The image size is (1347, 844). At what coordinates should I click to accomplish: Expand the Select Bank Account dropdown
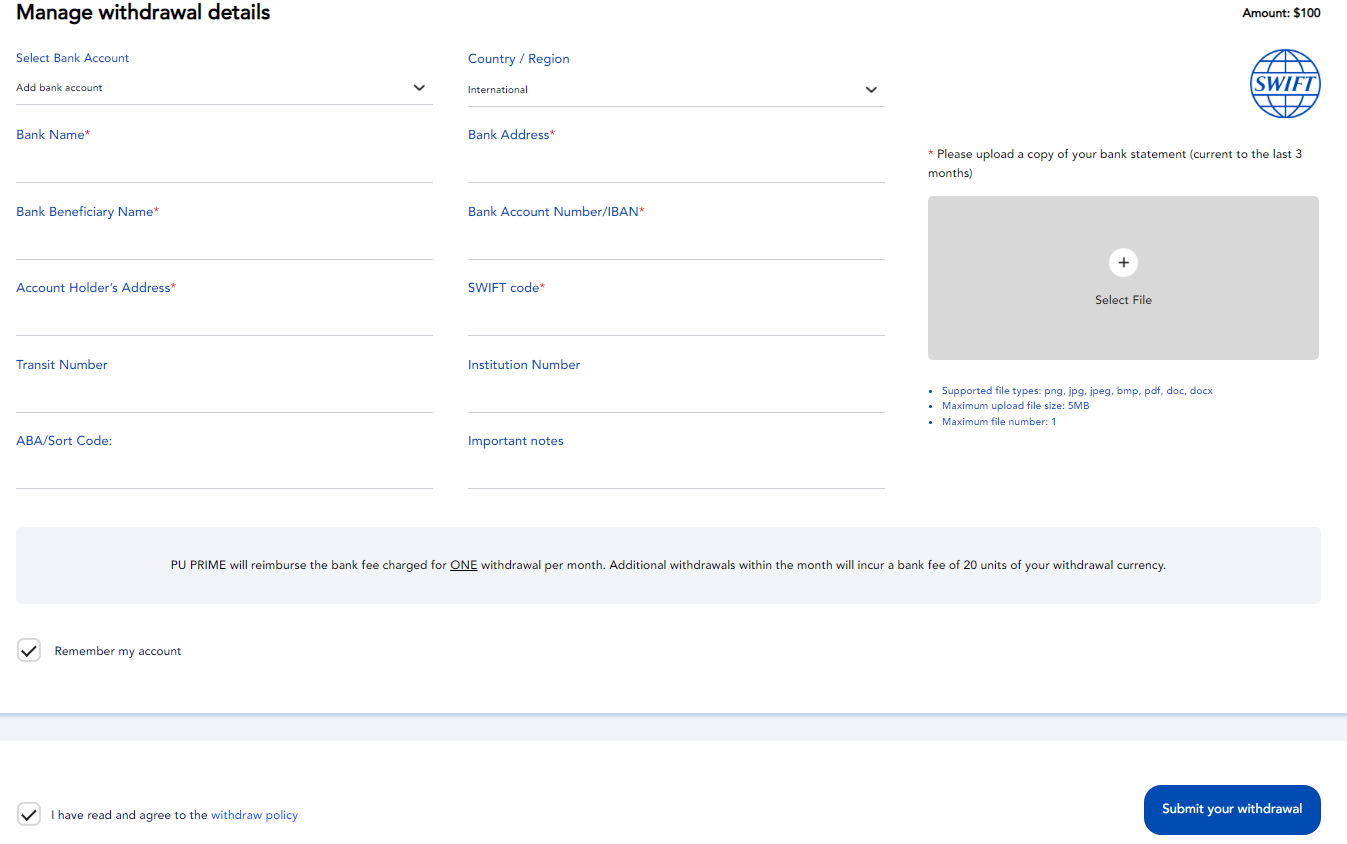pyautogui.click(x=224, y=88)
